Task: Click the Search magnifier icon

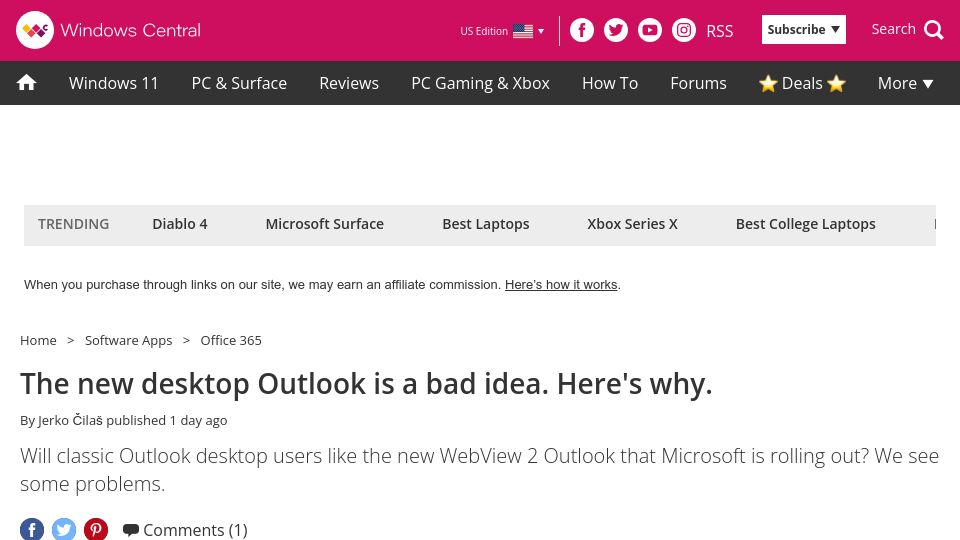Action: tap(934, 30)
